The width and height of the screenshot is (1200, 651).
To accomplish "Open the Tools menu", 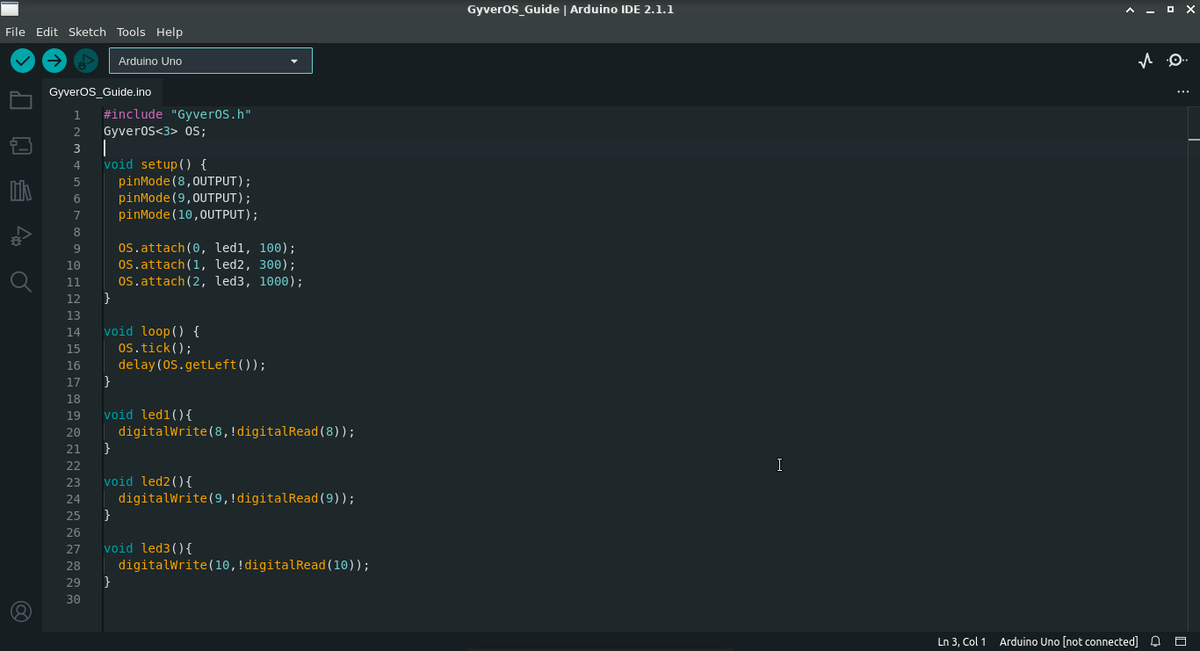I will tap(131, 32).
